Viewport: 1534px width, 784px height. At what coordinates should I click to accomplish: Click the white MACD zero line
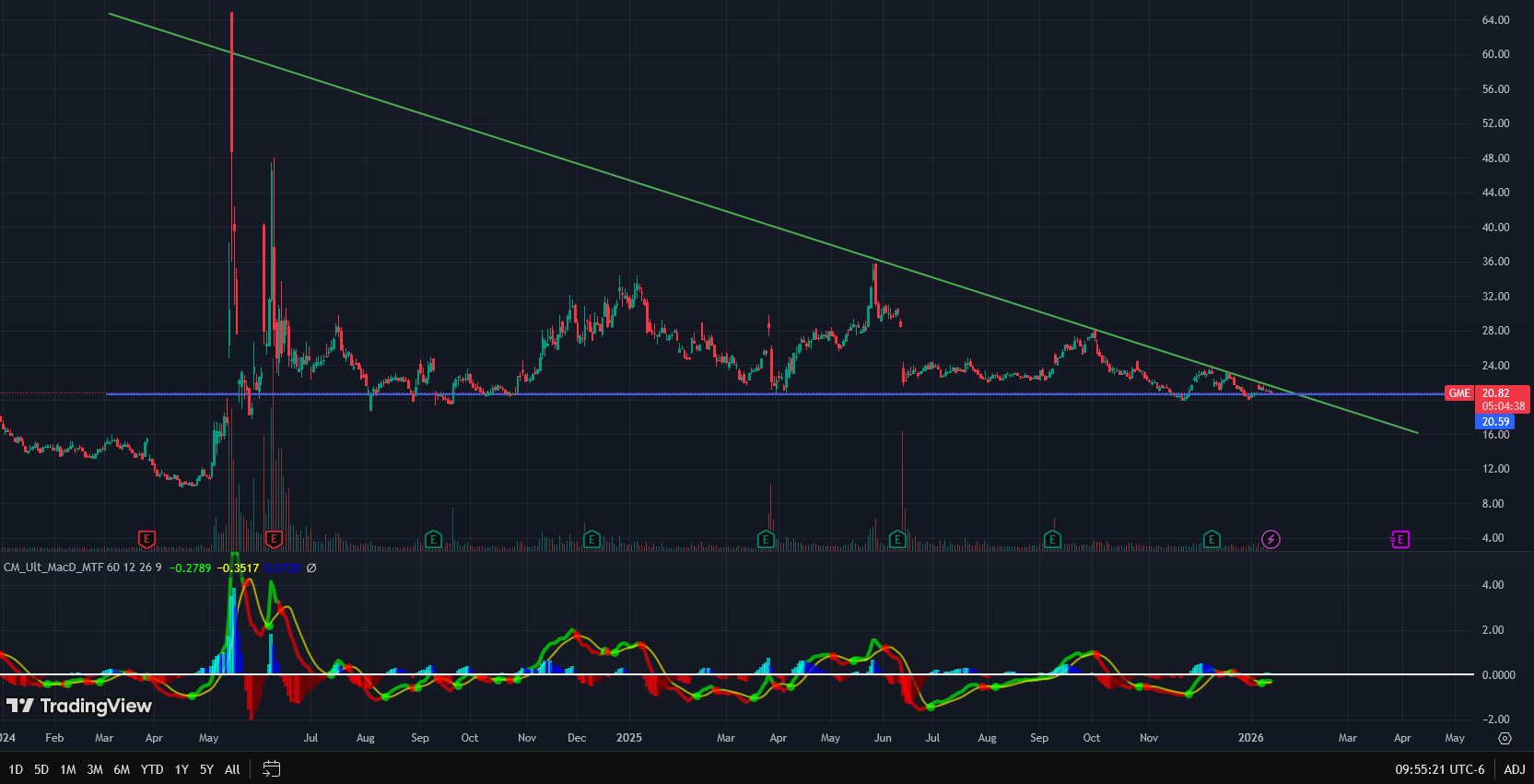(737, 674)
